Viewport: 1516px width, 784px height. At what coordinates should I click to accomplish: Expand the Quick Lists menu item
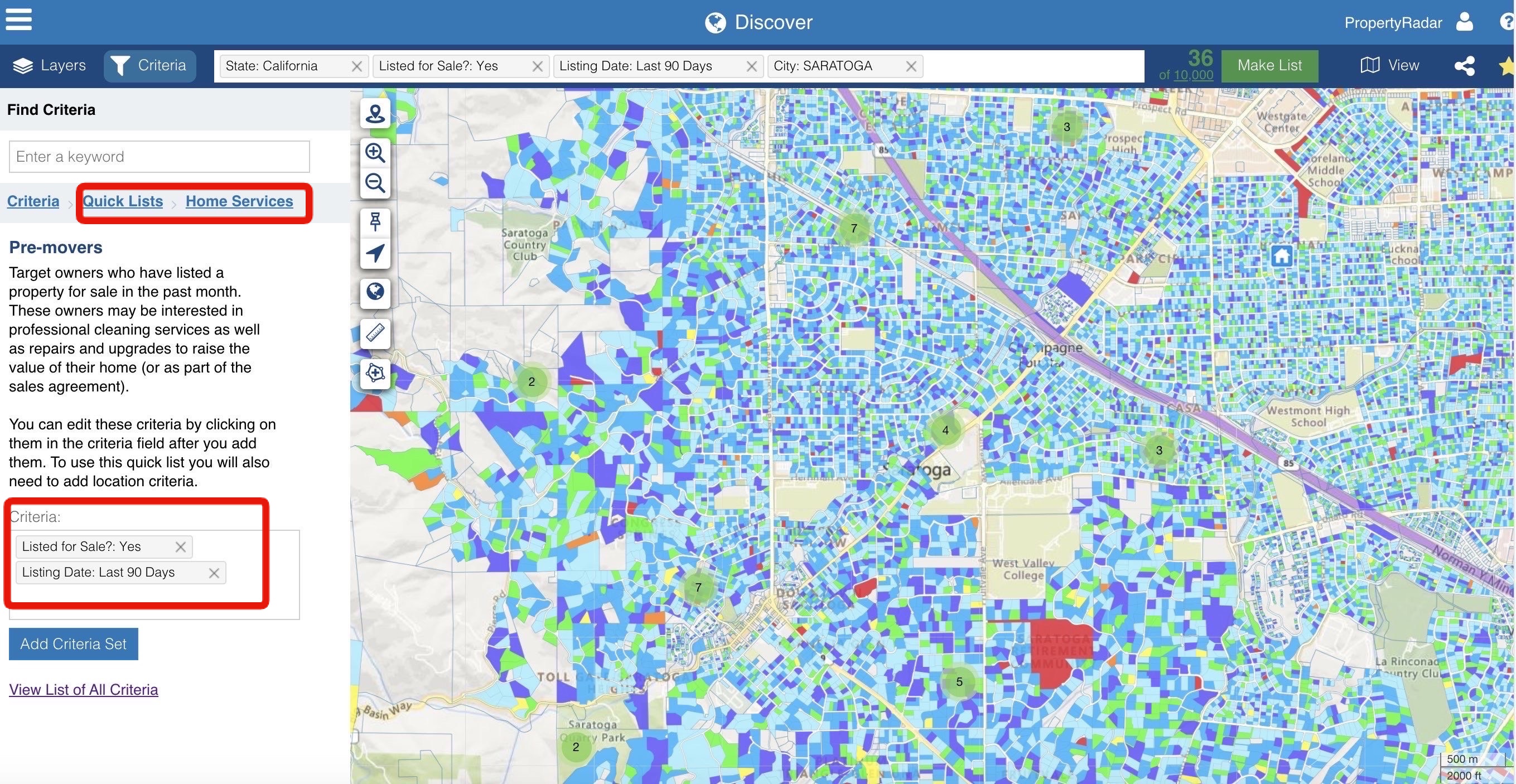coord(122,201)
